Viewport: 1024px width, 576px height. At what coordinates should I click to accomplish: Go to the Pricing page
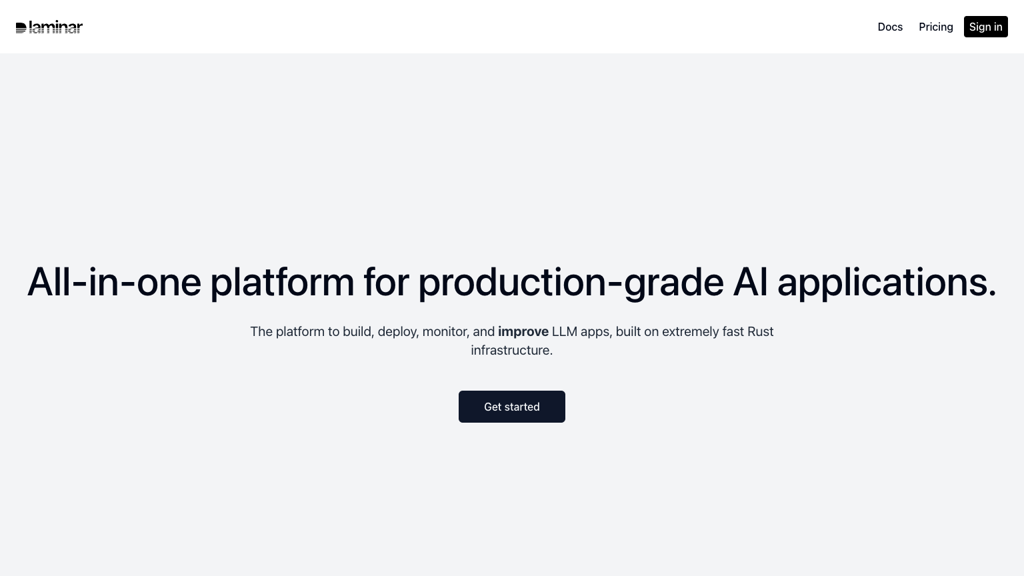pyautogui.click(x=936, y=27)
